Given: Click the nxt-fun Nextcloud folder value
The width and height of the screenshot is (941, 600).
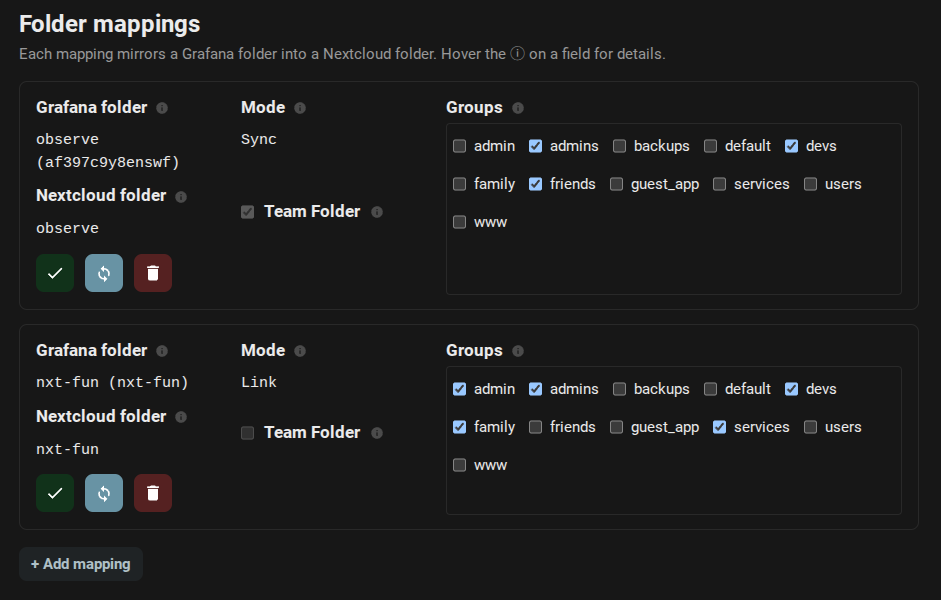Looking at the screenshot, I should tap(67, 449).
